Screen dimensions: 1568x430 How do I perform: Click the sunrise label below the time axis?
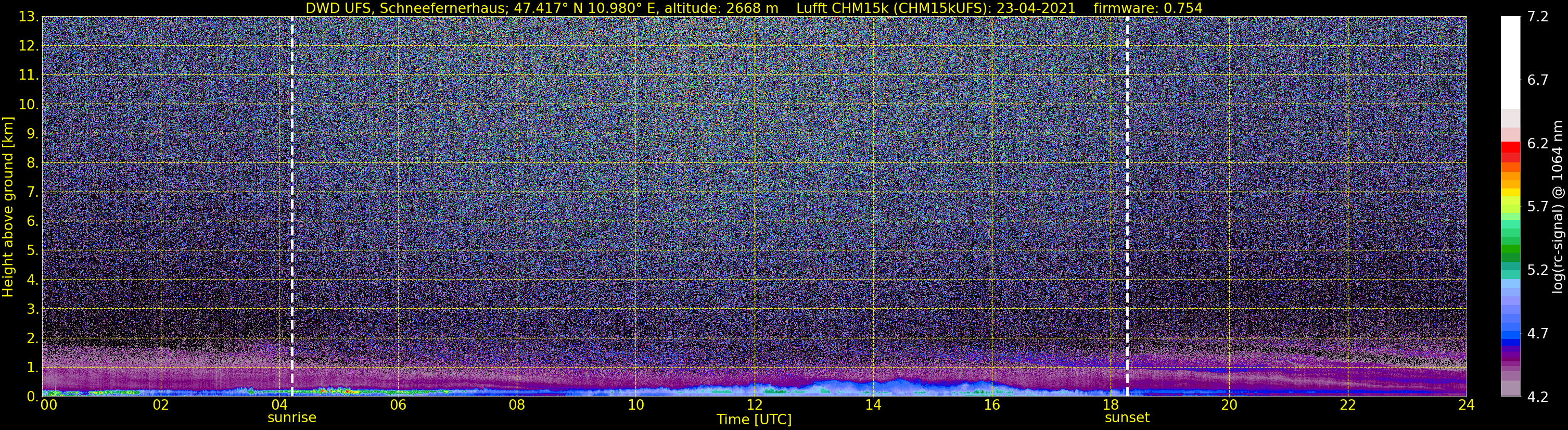(x=291, y=418)
